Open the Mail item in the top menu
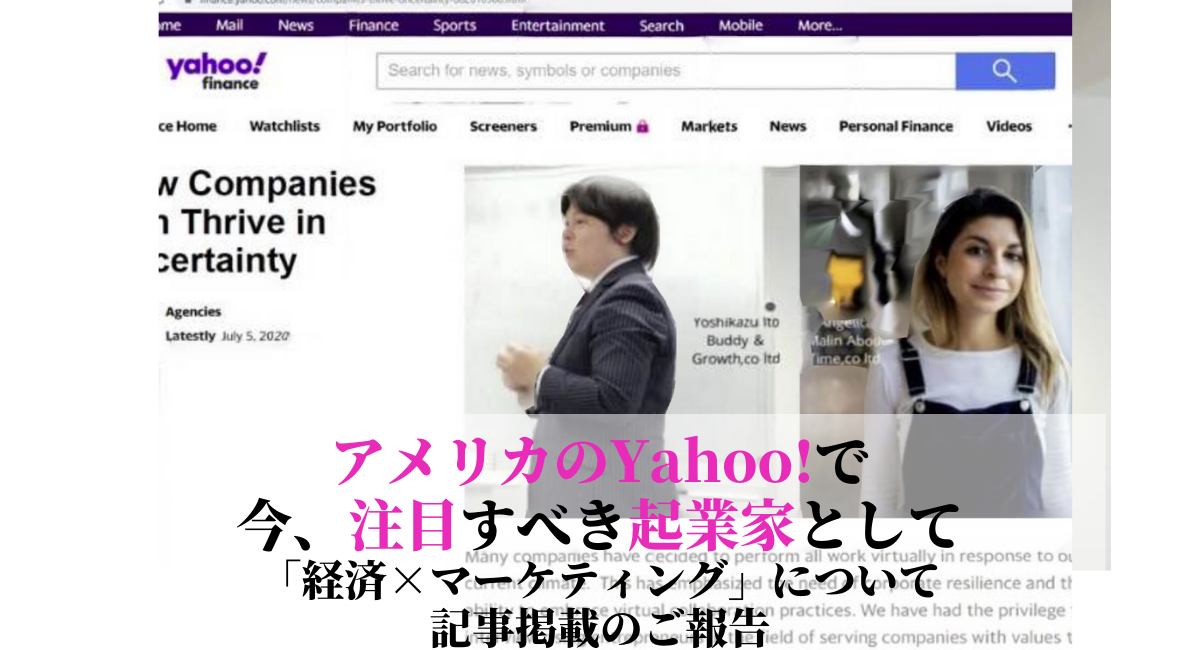This screenshot has height=650, width=1200. 231,25
